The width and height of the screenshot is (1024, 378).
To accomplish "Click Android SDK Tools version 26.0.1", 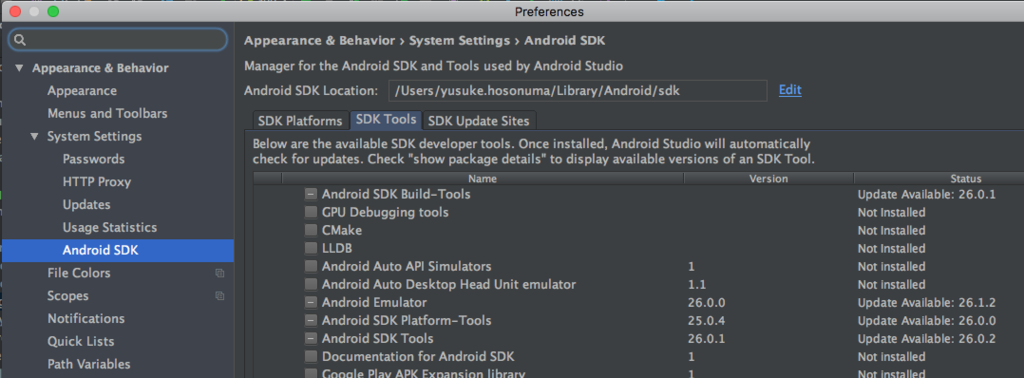I will coord(707,339).
